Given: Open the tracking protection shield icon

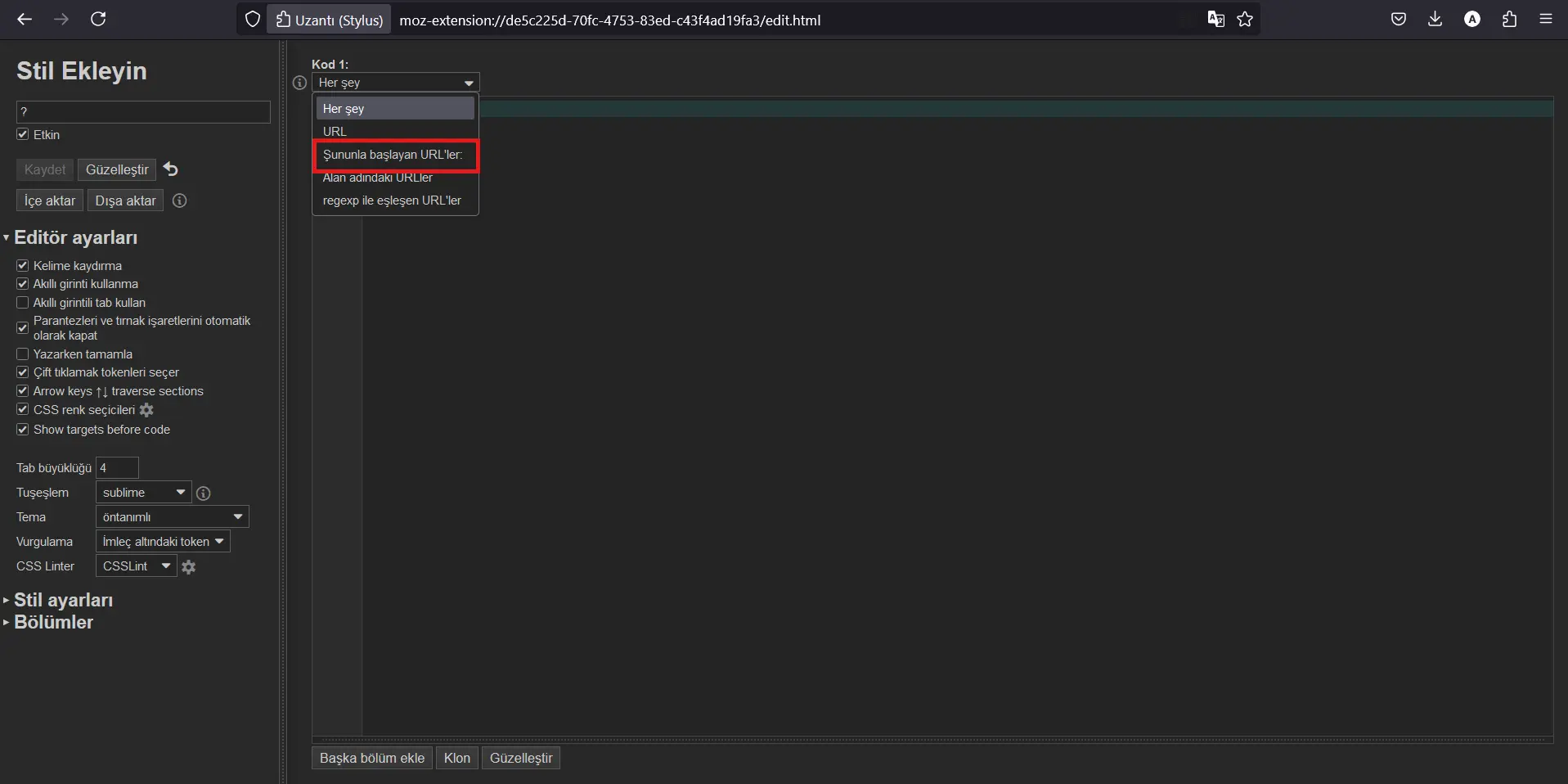Looking at the screenshot, I should pyautogui.click(x=253, y=20).
